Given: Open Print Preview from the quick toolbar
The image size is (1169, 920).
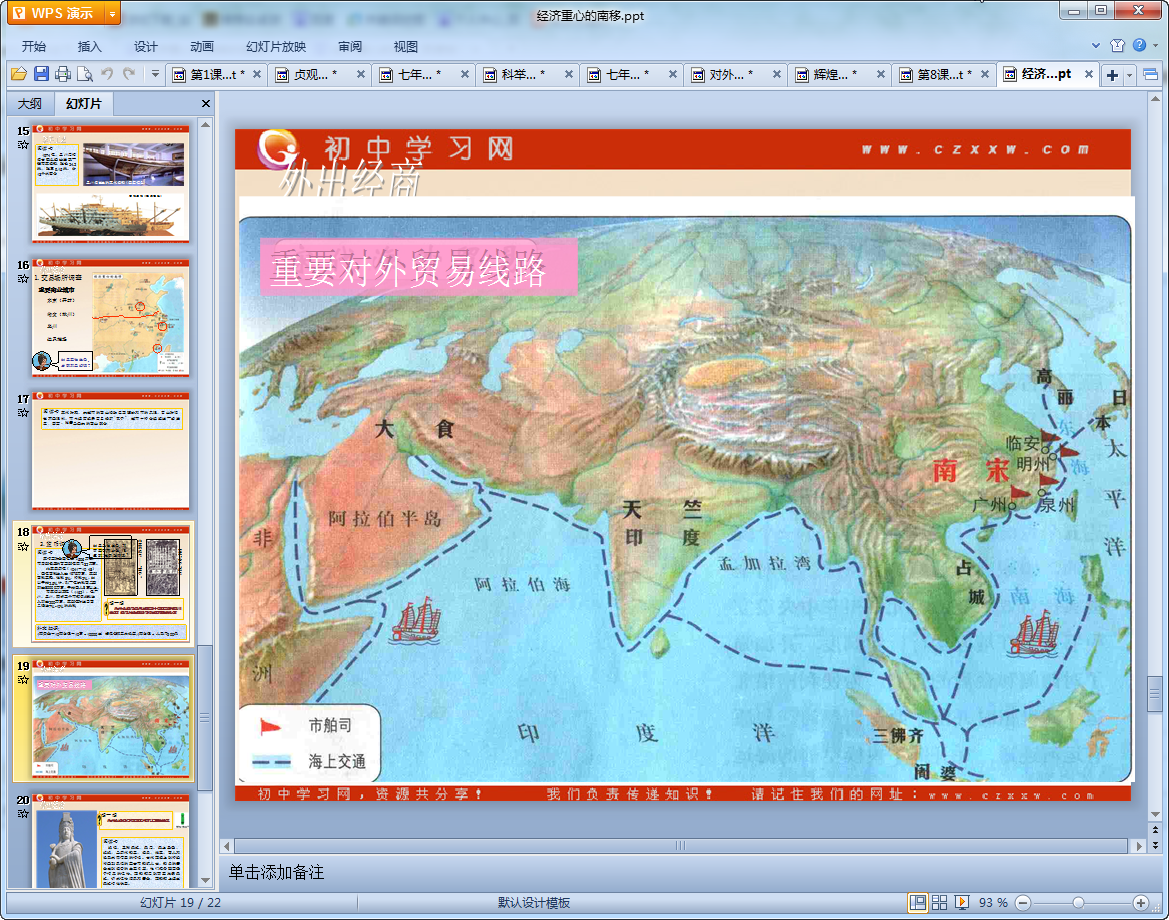Looking at the screenshot, I should [85, 74].
